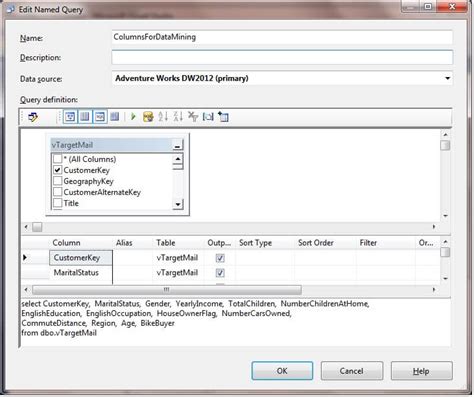Image resolution: width=474 pixels, height=397 pixels.
Task: Click the vTargetMail table title bar
Action: click(x=111, y=145)
